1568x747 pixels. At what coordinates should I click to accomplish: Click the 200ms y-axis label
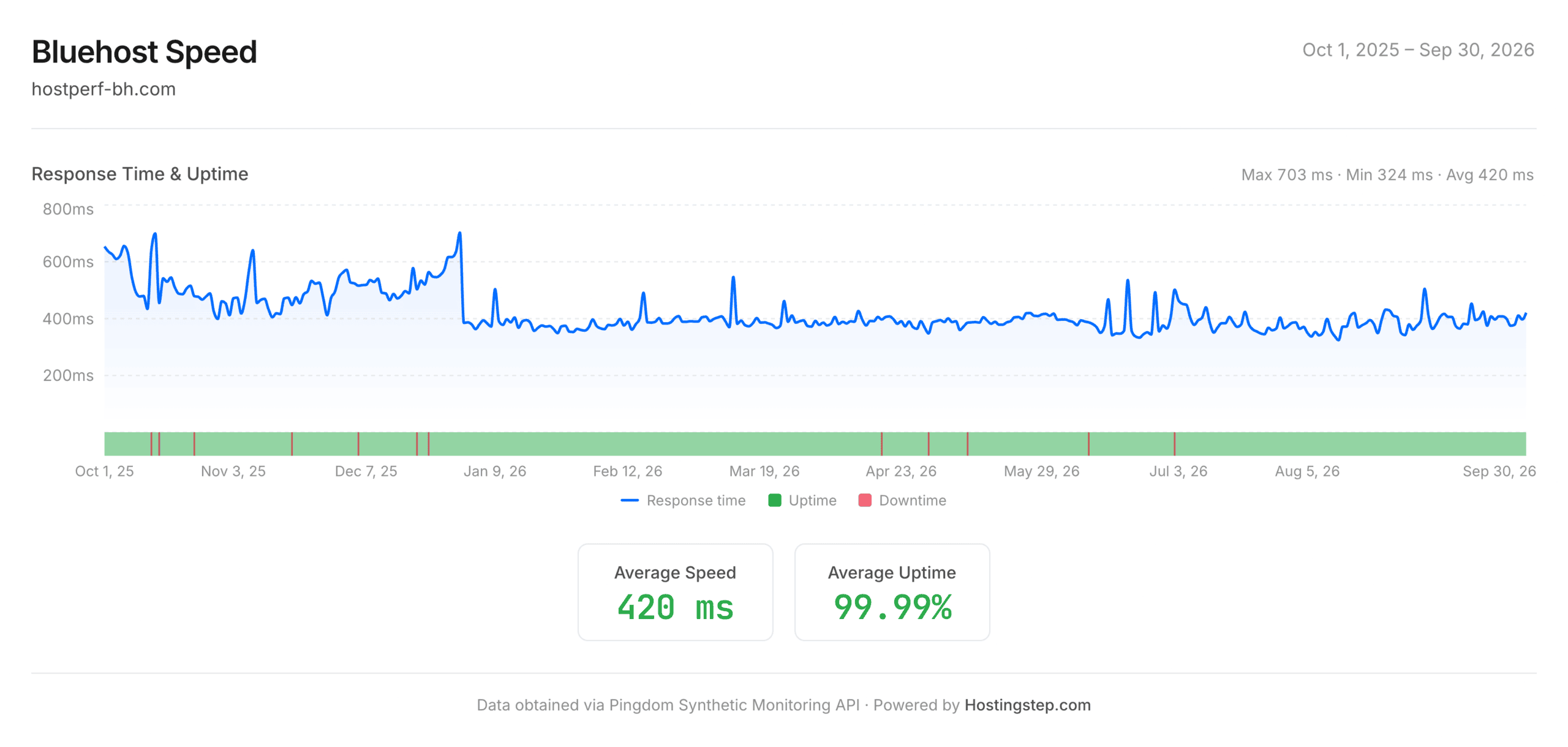point(68,375)
